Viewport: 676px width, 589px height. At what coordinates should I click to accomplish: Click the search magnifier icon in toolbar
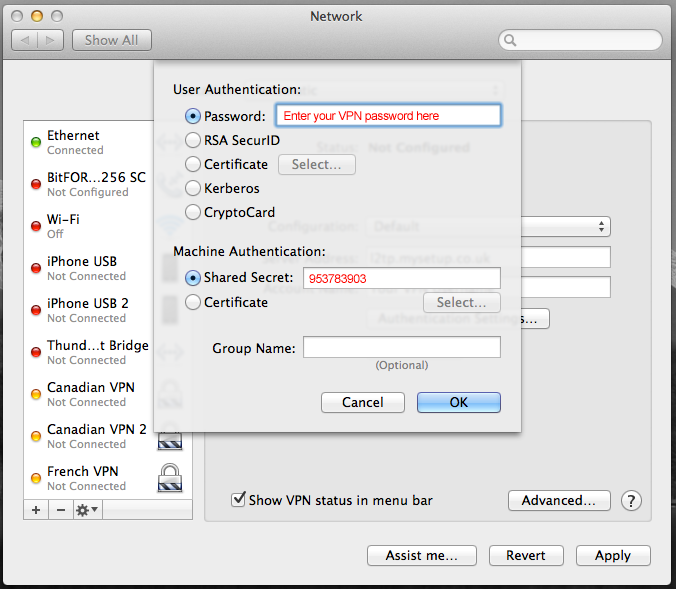click(510, 40)
